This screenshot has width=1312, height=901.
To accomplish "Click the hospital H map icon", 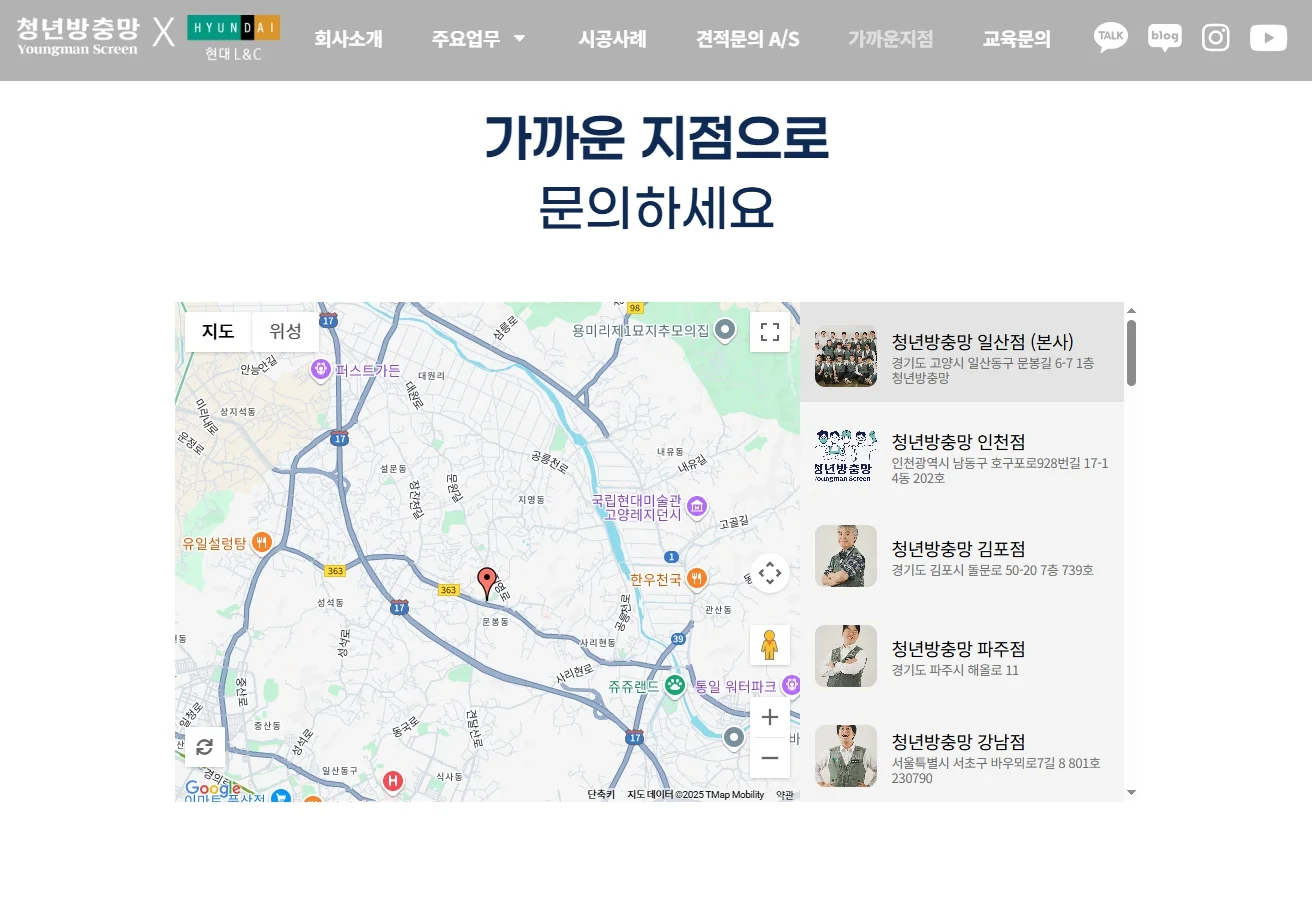I will tap(393, 780).
